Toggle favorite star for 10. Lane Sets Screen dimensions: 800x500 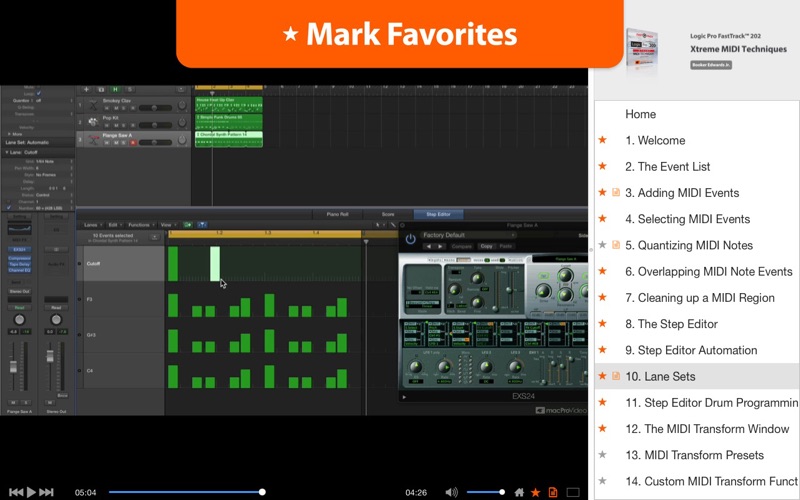pos(603,376)
